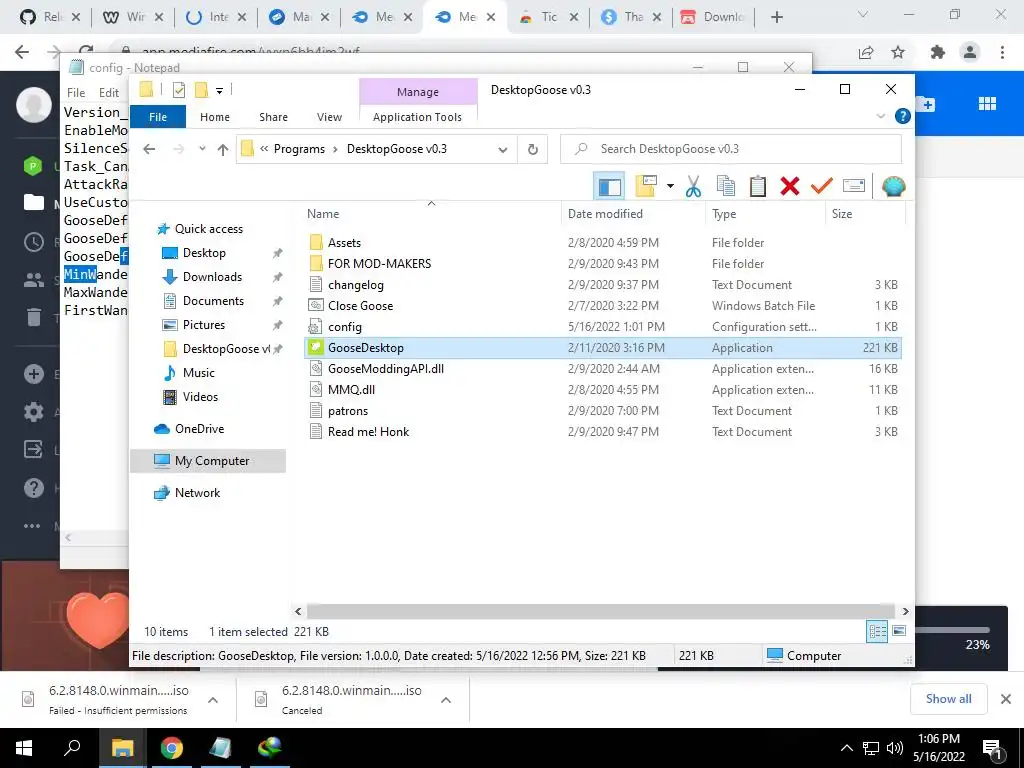
Task: Open Downloads in navigation pane
Action: (x=212, y=277)
